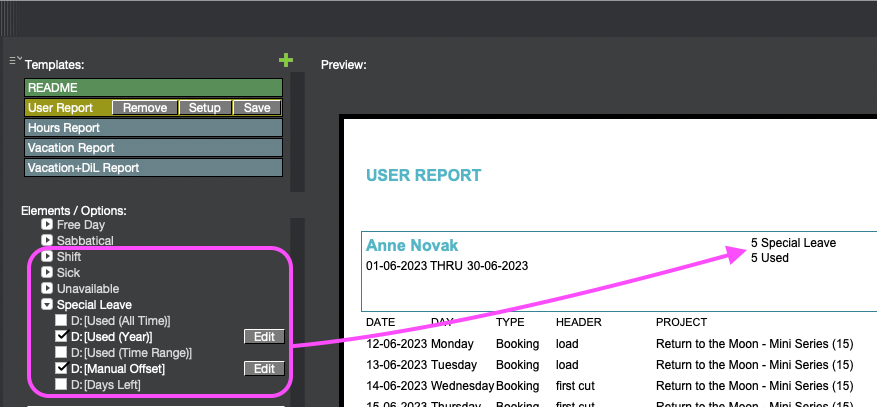Click the Monday cell

coord(452,344)
